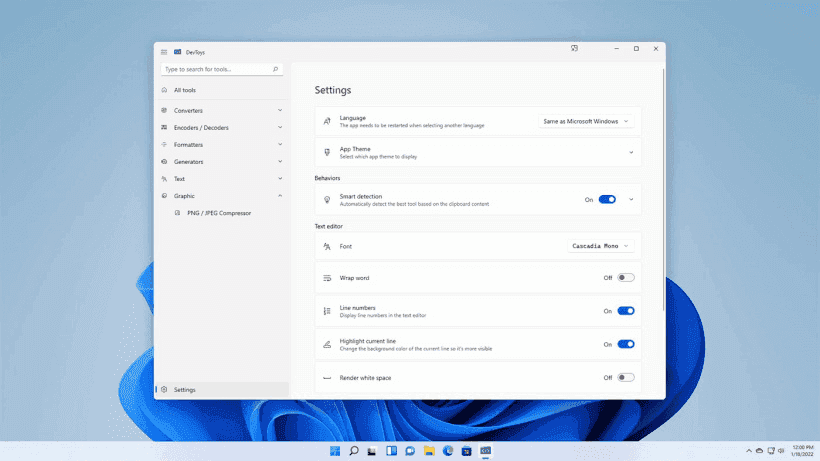Image resolution: width=820 pixels, height=461 pixels.
Task: Click the compact overlay icon in title bar
Action: (x=574, y=49)
